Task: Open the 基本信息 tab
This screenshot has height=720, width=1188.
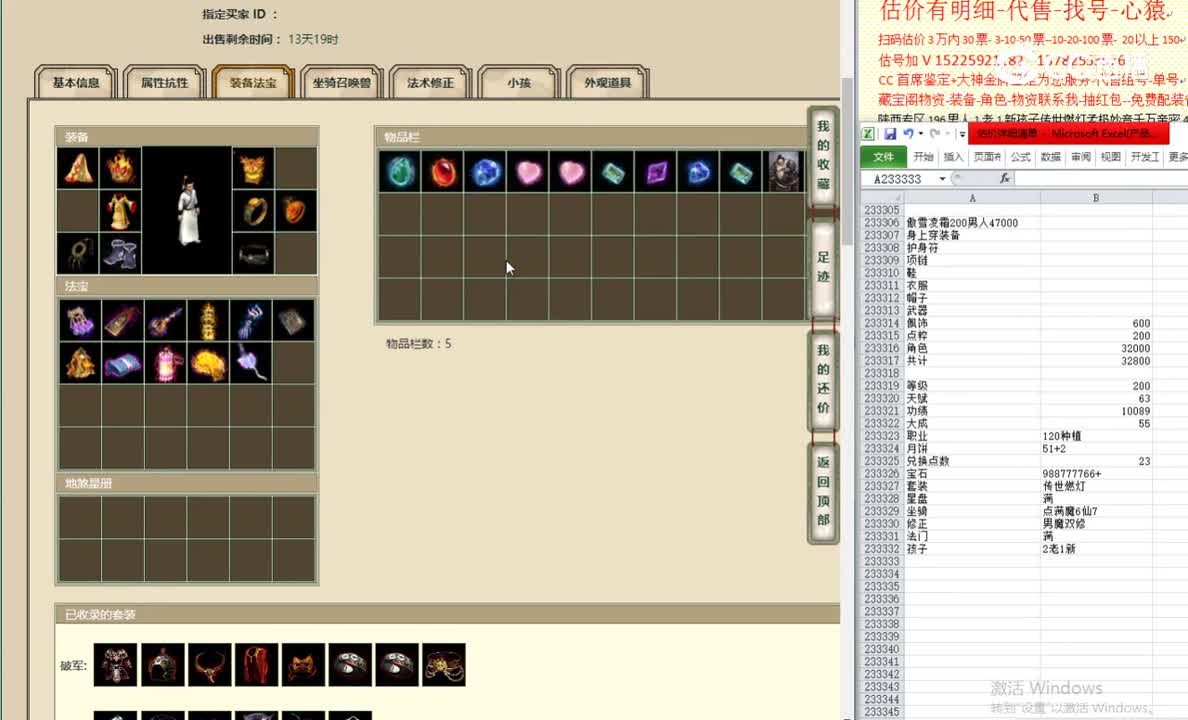Action: (76, 83)
